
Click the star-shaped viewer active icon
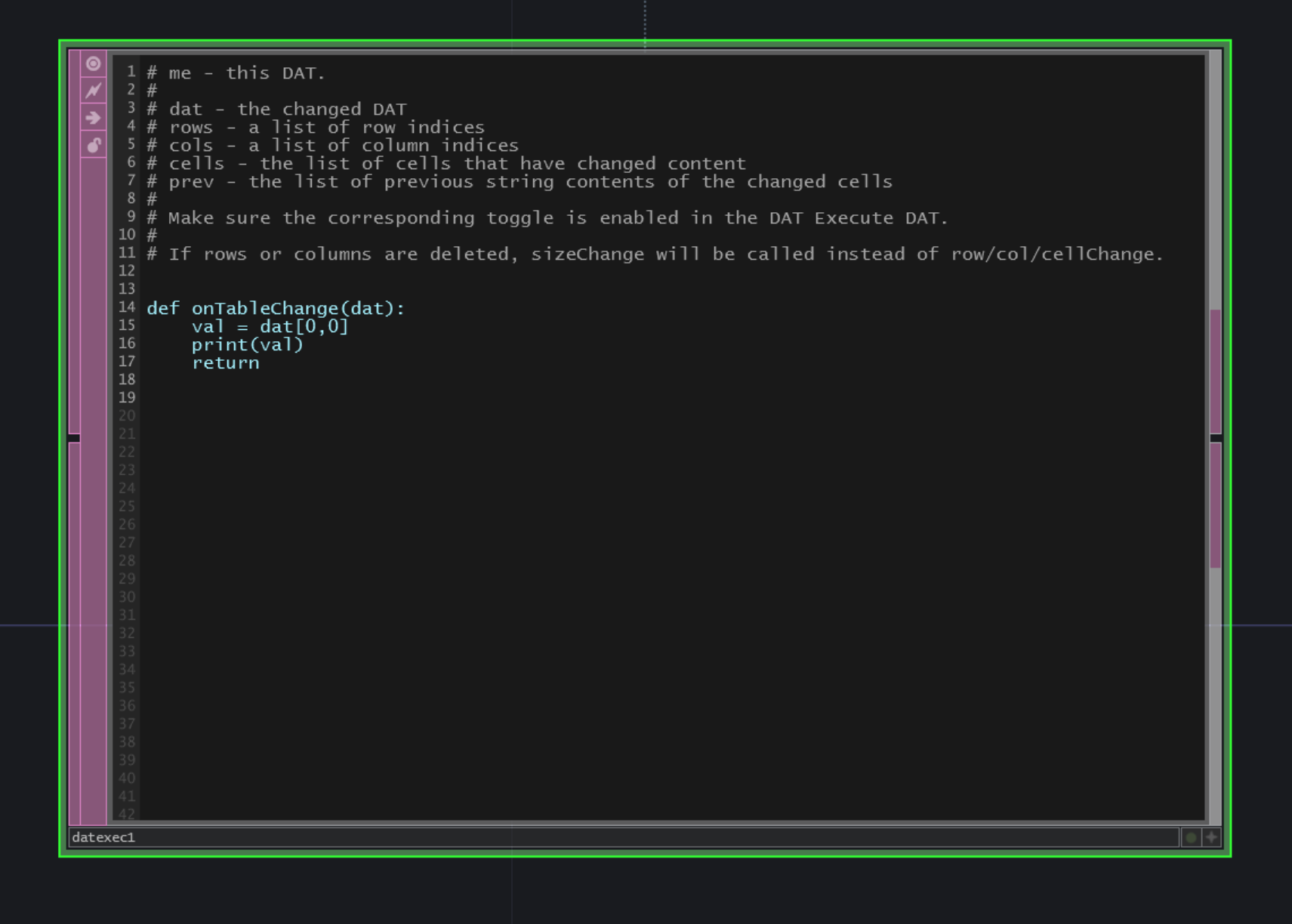(x=1211, y=837)
